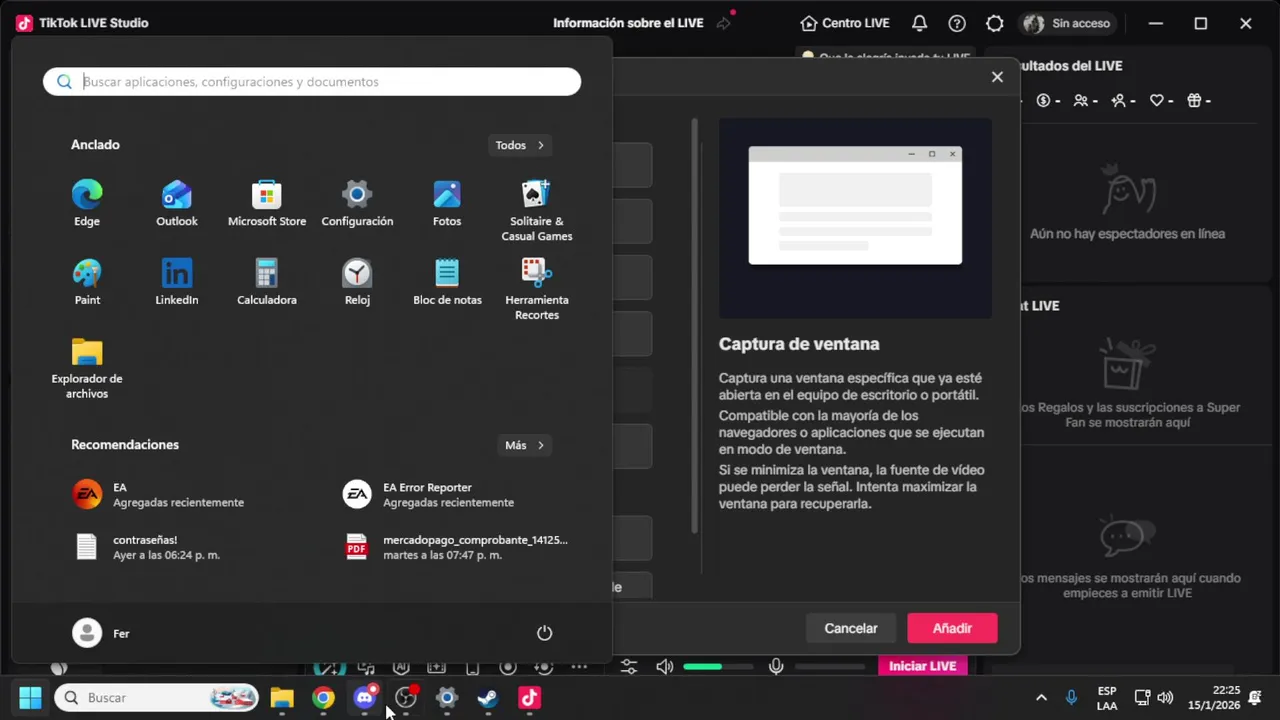The image size is (1280, 720).
Task: Click the tray microphone indicator
Action: click(x=1071, y=697)
